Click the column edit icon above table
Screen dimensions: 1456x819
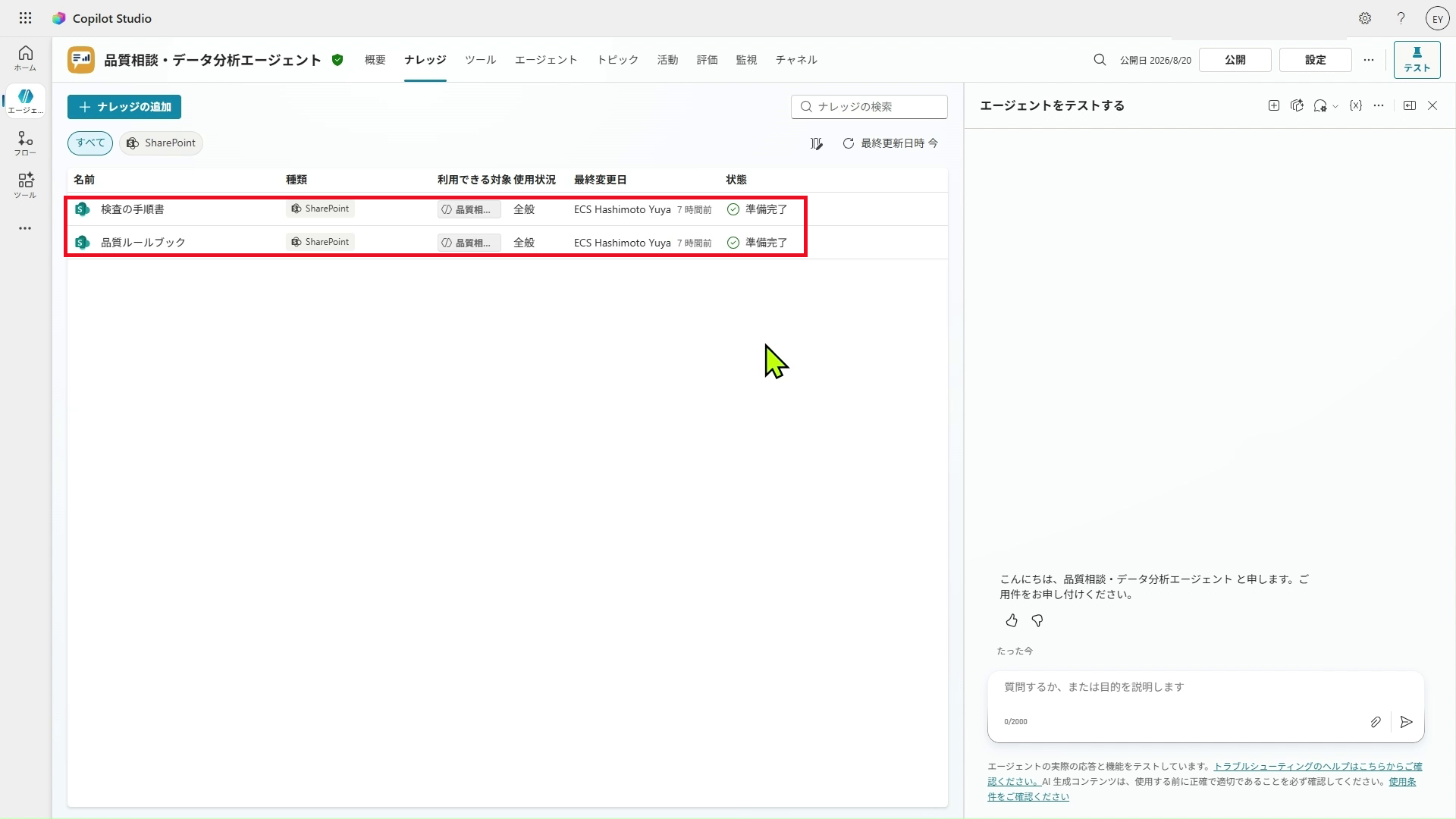[x=817, y=143]
